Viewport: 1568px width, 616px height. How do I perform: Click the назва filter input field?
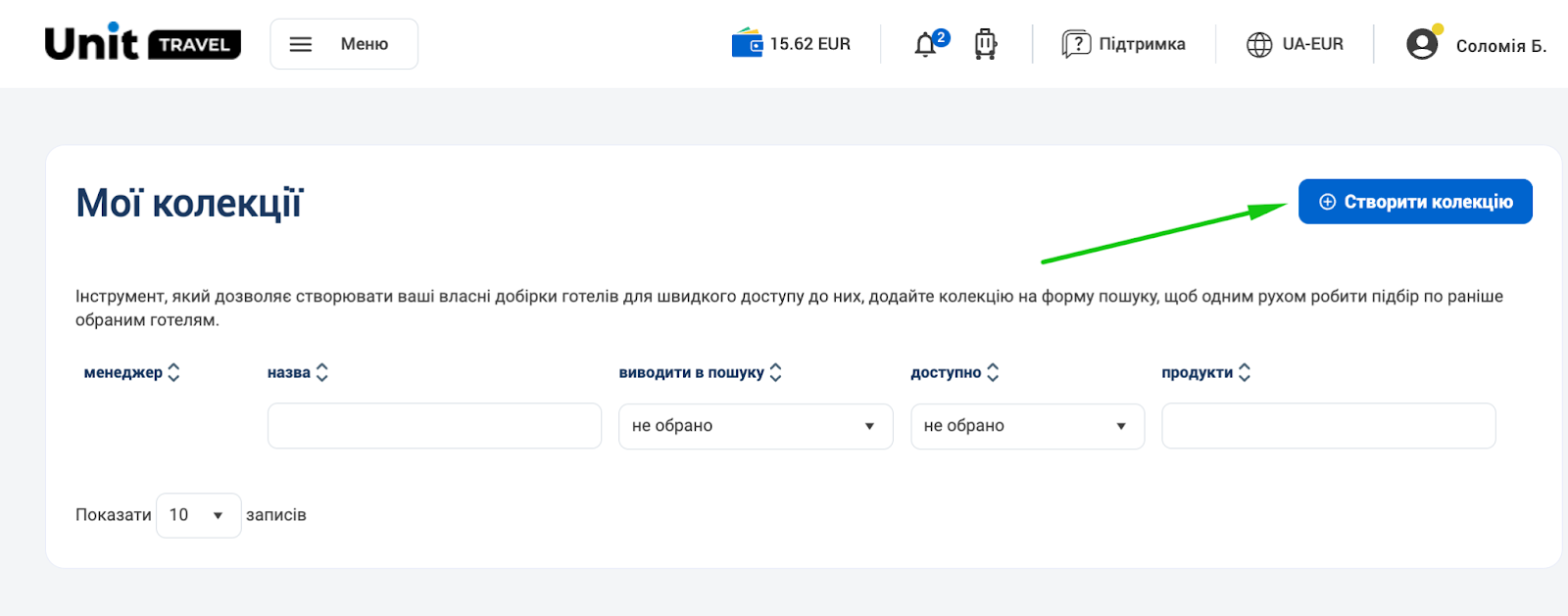click(434, 426)
